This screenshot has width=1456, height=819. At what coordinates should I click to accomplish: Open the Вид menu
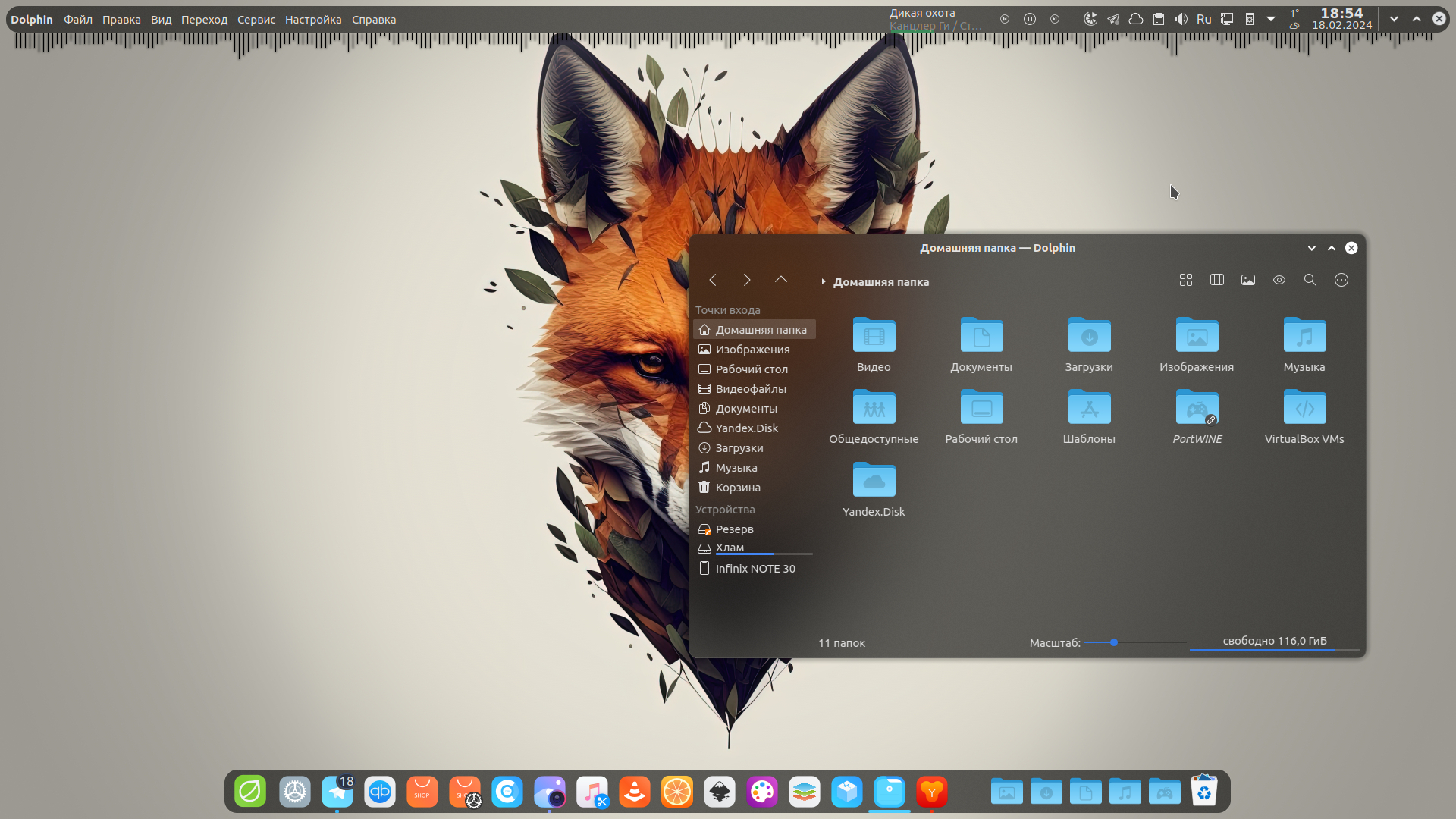click(161, 20)
